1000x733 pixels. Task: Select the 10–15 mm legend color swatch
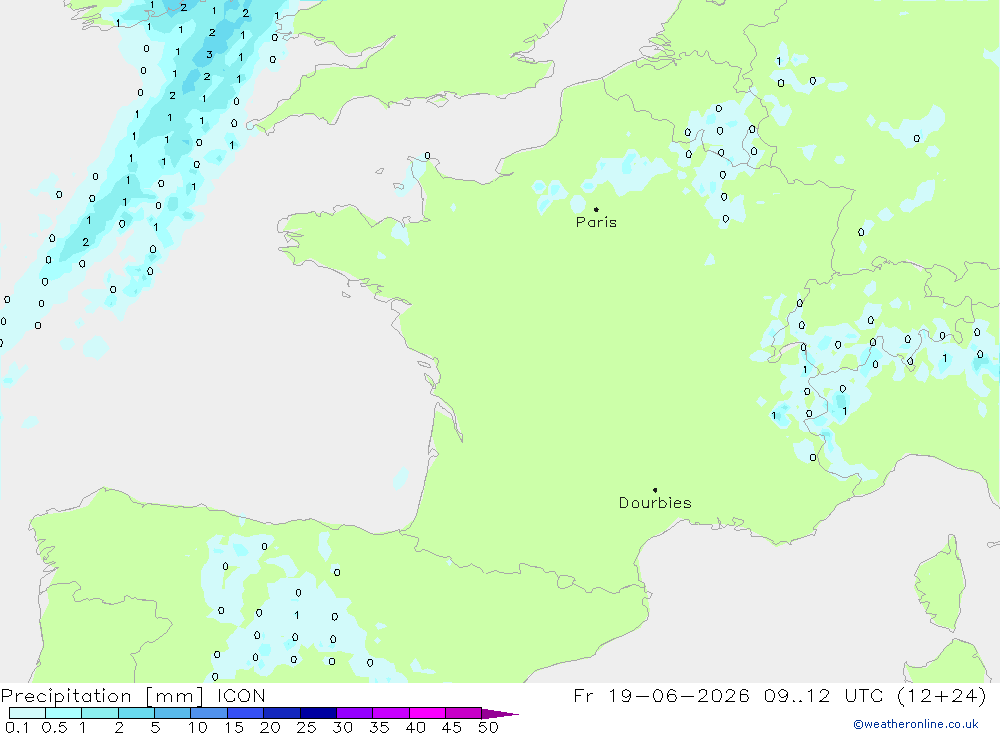(209, 713)
